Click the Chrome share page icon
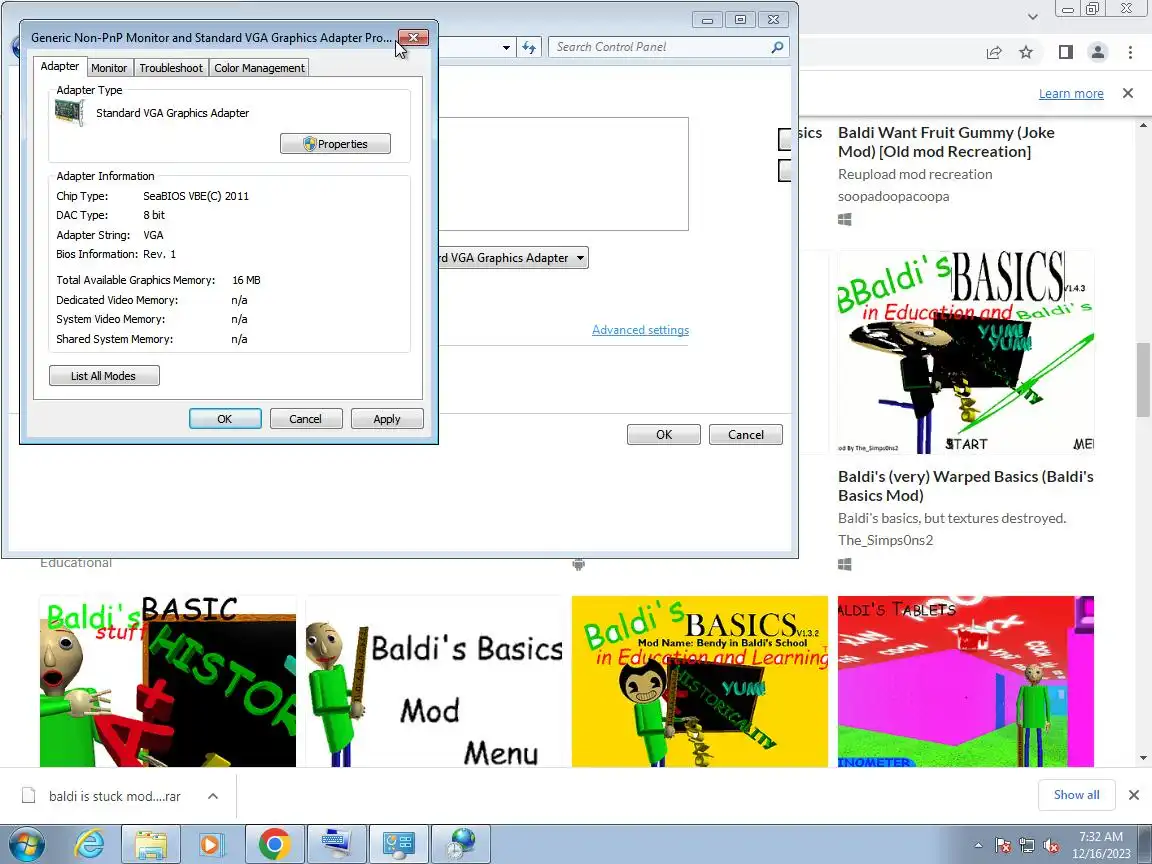Screen dimensions: 1152x864 coord(994,52)
